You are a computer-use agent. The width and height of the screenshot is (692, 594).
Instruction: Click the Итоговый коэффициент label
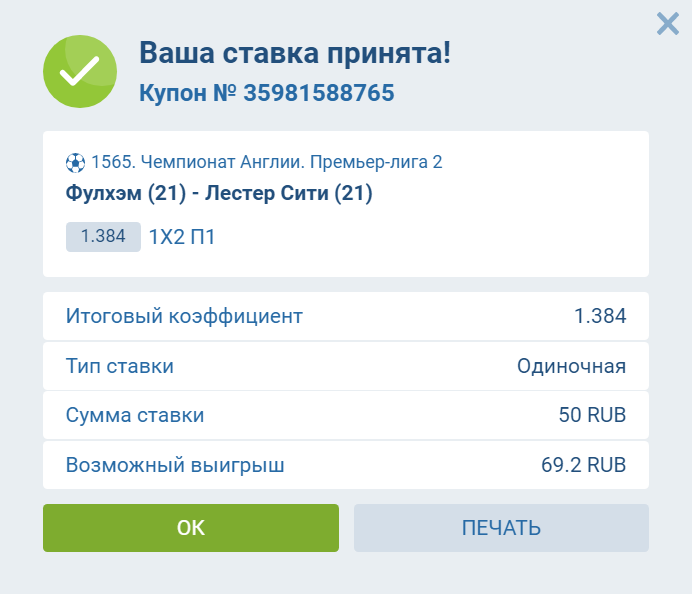click(x=184, y=317)
